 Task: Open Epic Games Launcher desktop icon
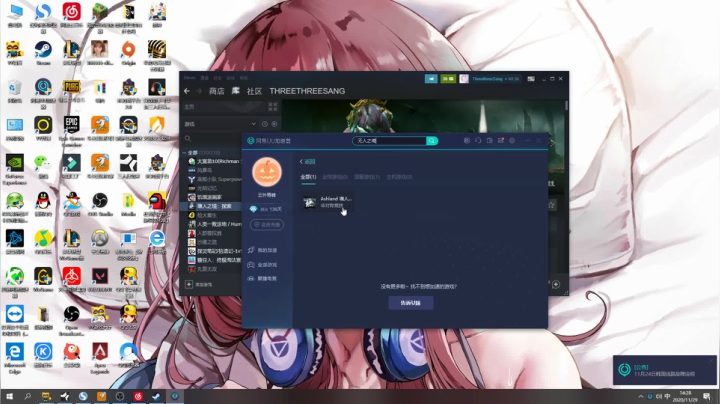tap(72, 130)
